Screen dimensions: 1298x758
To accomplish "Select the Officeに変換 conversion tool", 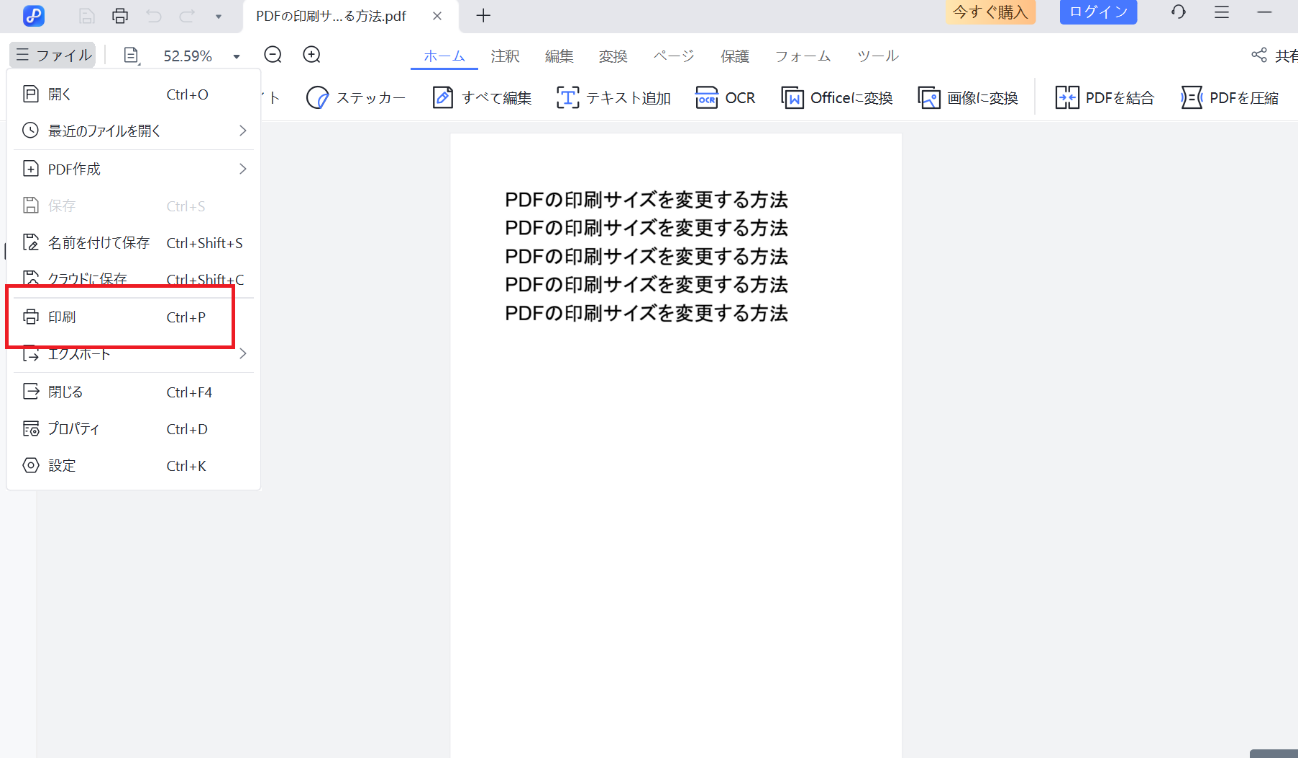I will (x=836, y=97).
